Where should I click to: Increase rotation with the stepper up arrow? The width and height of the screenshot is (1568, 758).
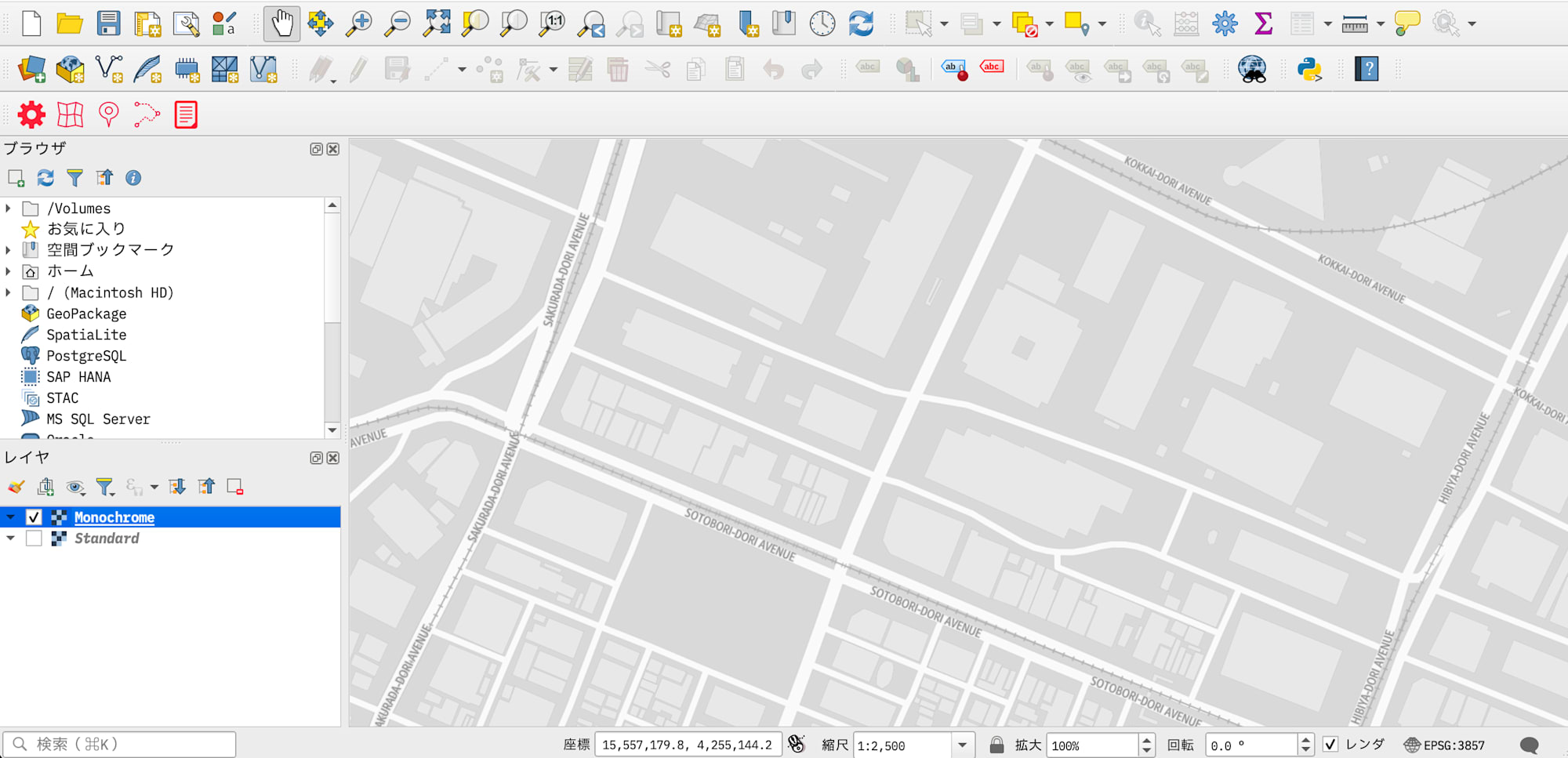[x=1305, y=739]
